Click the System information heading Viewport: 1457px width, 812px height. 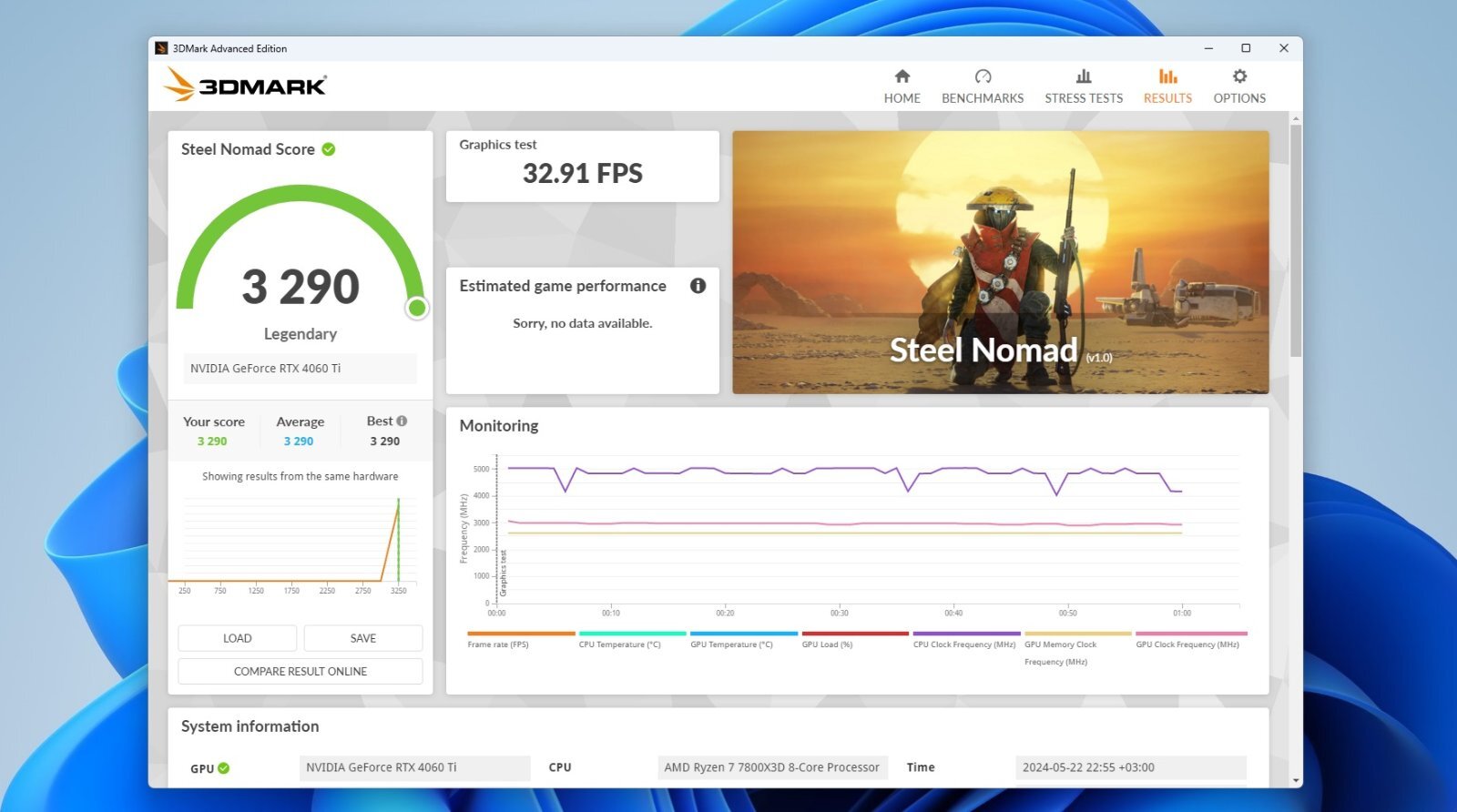click(250, 726)
